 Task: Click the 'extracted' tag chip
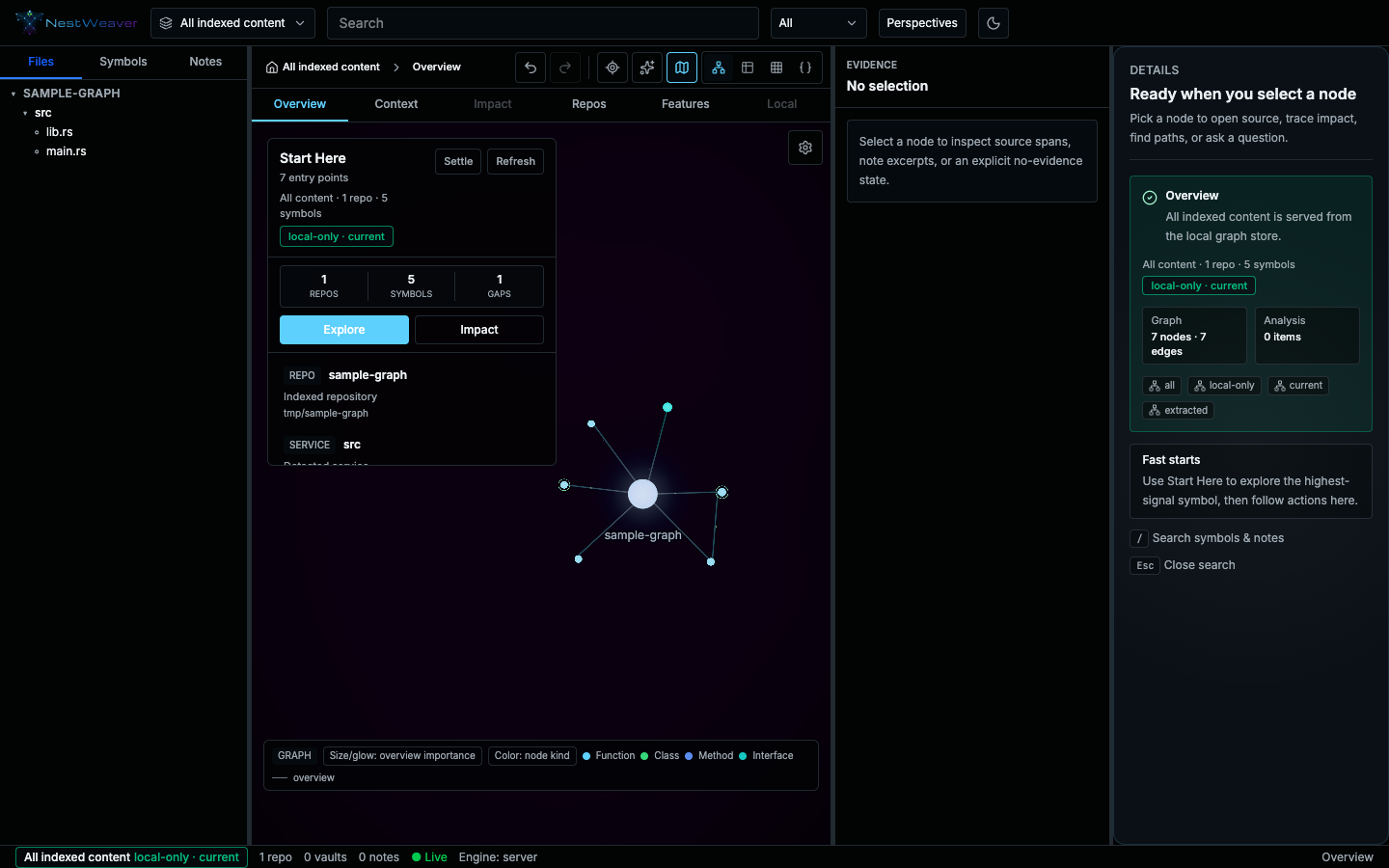pos(1179,411)
